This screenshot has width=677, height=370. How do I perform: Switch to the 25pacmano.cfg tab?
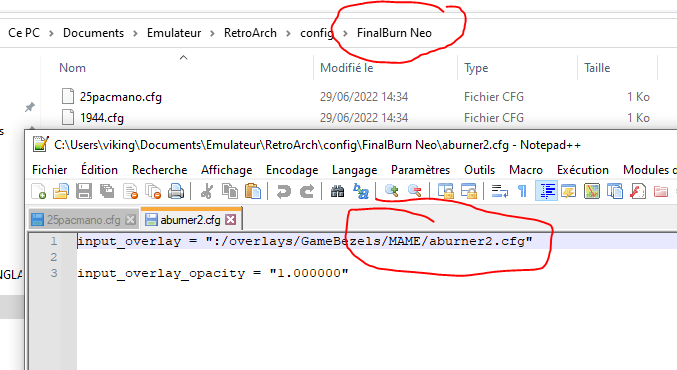point(83,220)
